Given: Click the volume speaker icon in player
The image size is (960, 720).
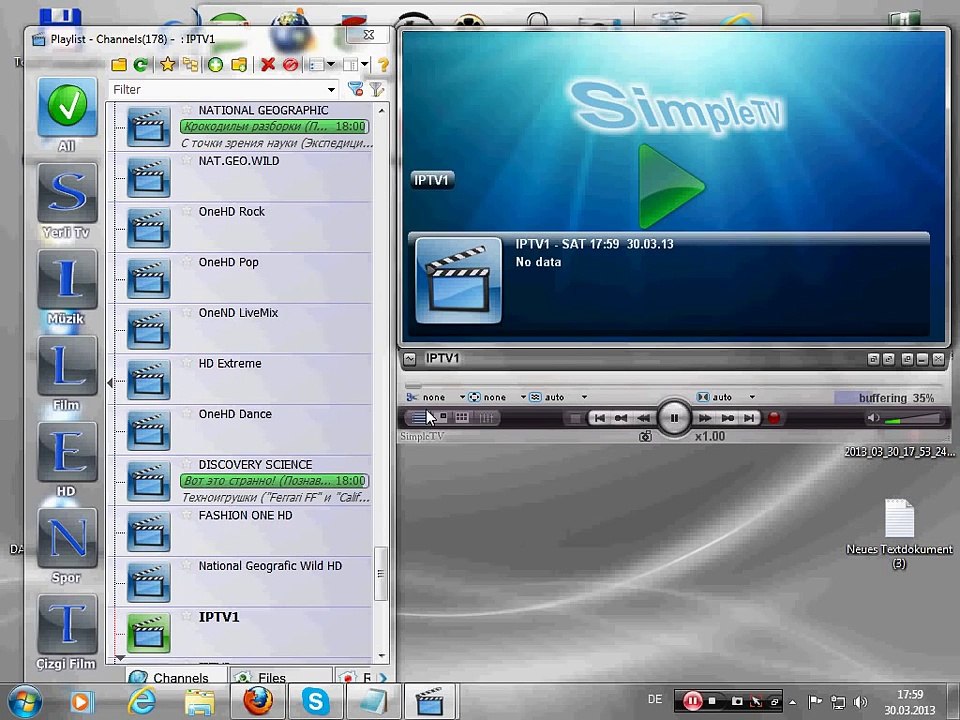Looking at the screenshot, I should (873, 418).
